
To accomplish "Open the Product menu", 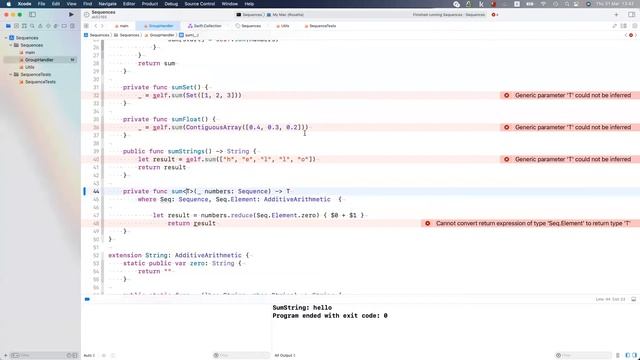I will pyautogui.click(x=150, y=4).
